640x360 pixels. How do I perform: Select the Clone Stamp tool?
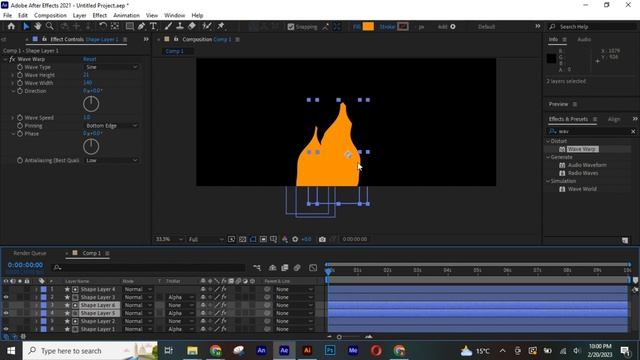pos(180,27)
